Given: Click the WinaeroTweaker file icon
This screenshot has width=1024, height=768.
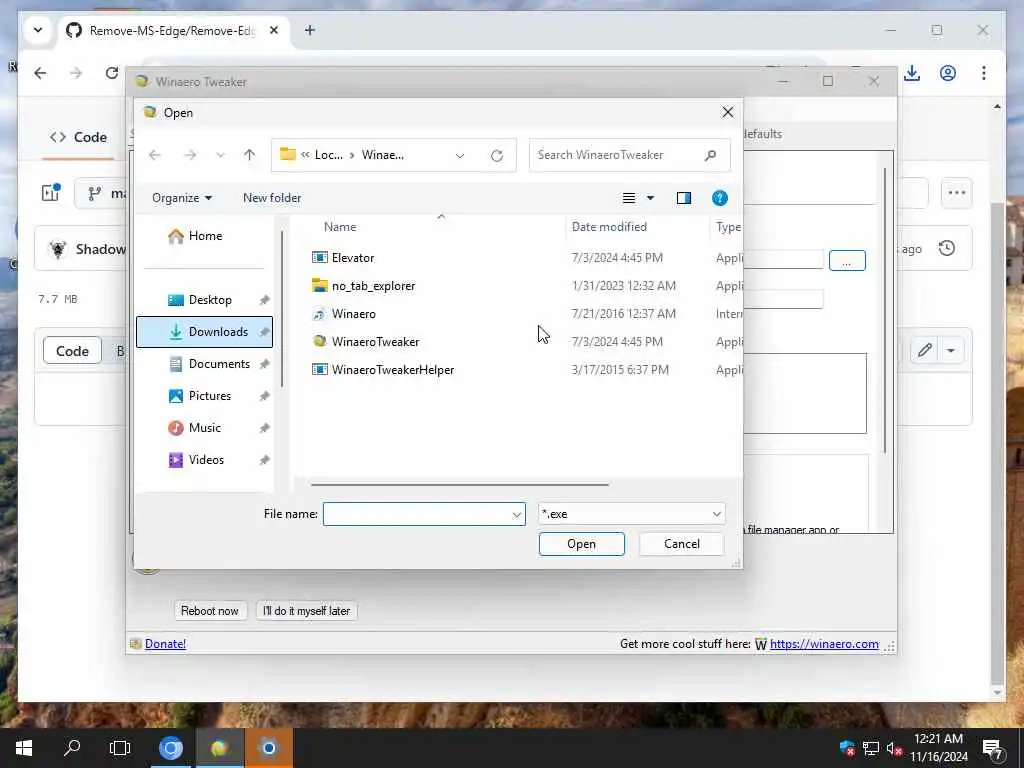Looking at the screenshot, I should click(319, 342).
